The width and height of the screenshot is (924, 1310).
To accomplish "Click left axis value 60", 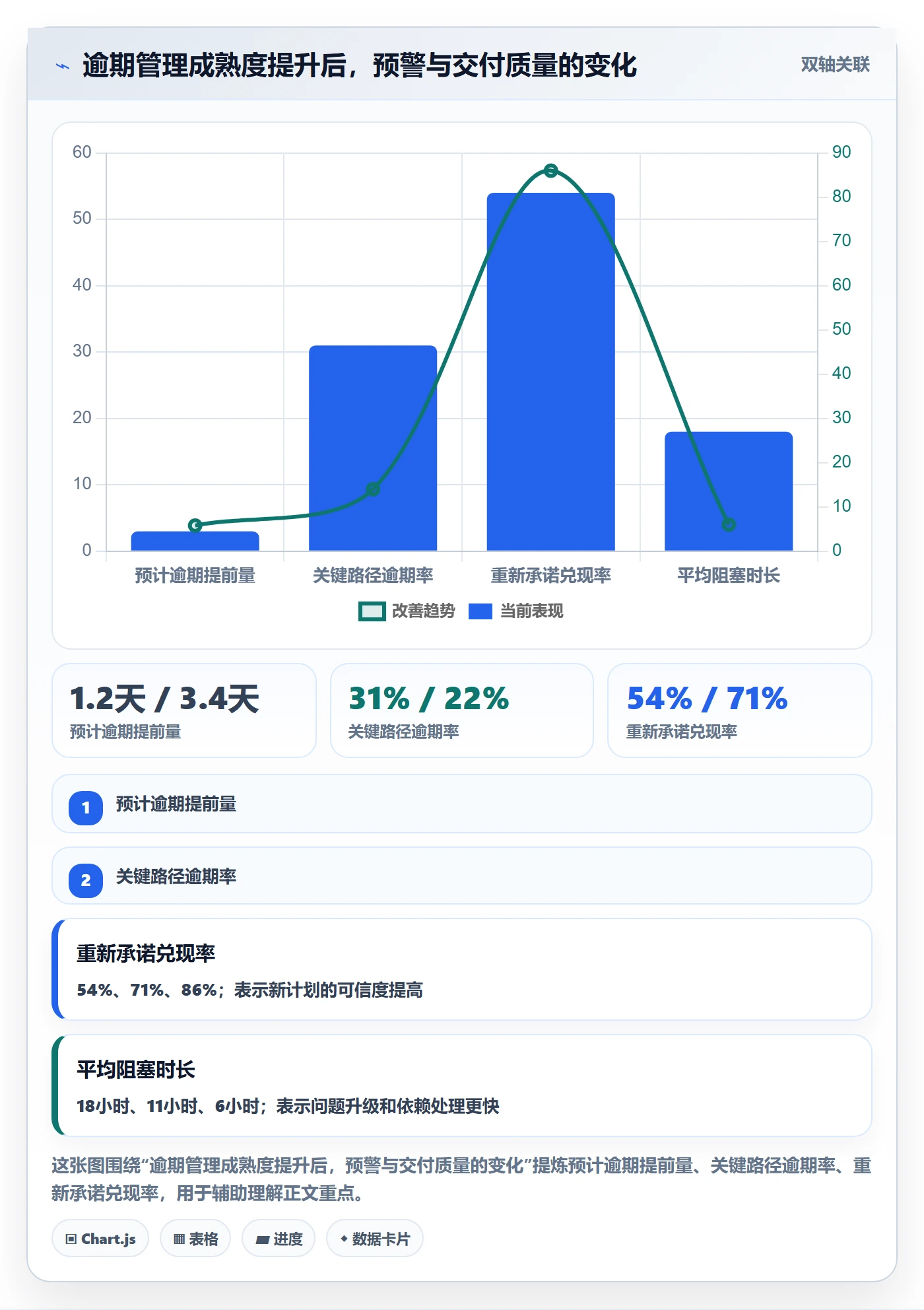I will 82,153.
